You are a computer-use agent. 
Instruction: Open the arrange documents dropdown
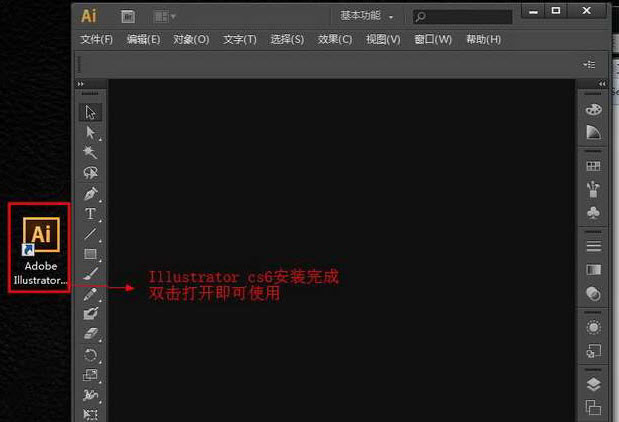[x=165, y=17]
